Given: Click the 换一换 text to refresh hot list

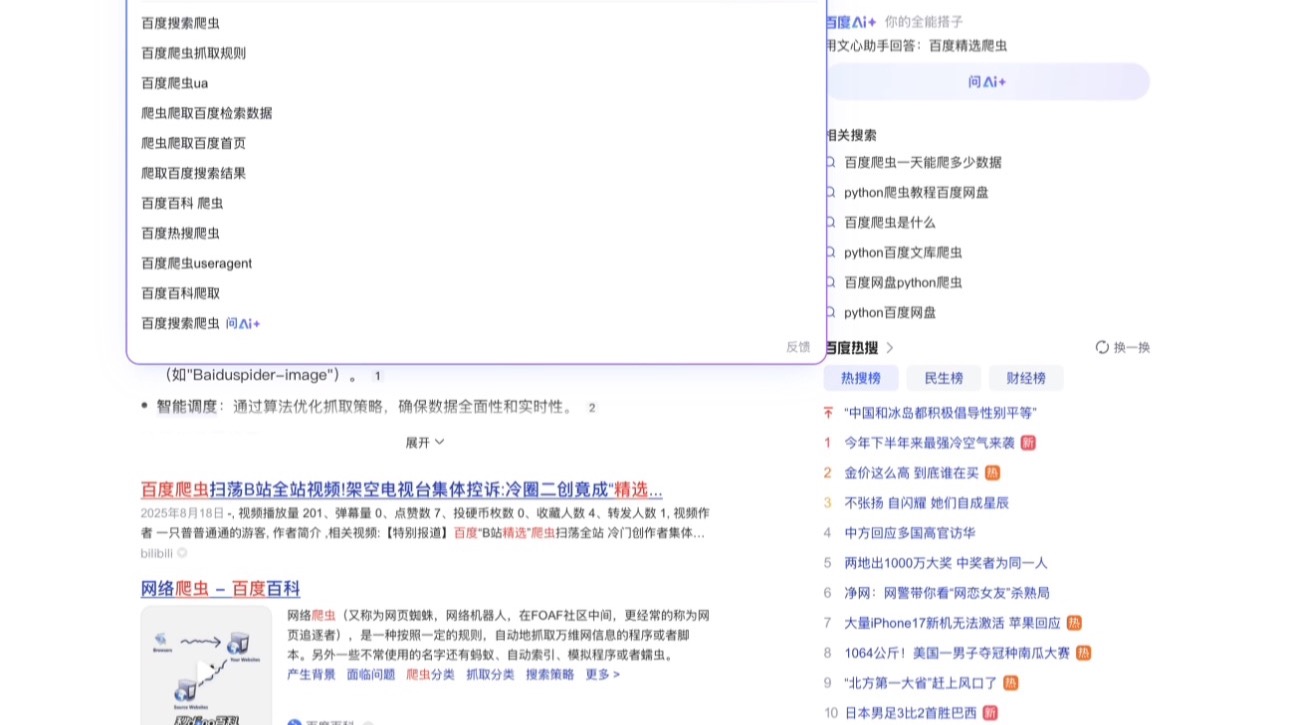Looking at the screenshot, I should pyautogui.click(x=1132, y=347).
